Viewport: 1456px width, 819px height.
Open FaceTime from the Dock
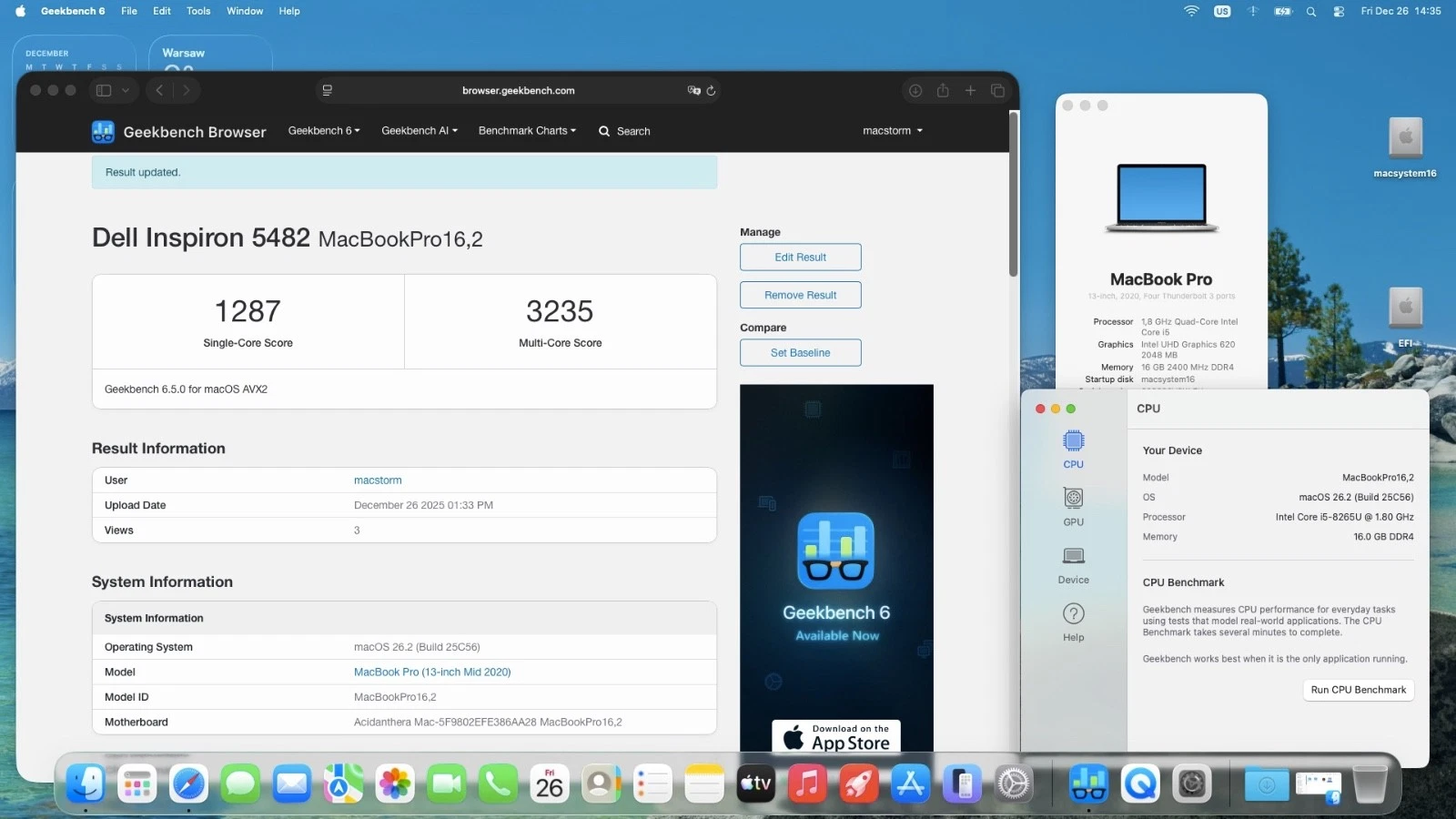[x=447, y=784]
